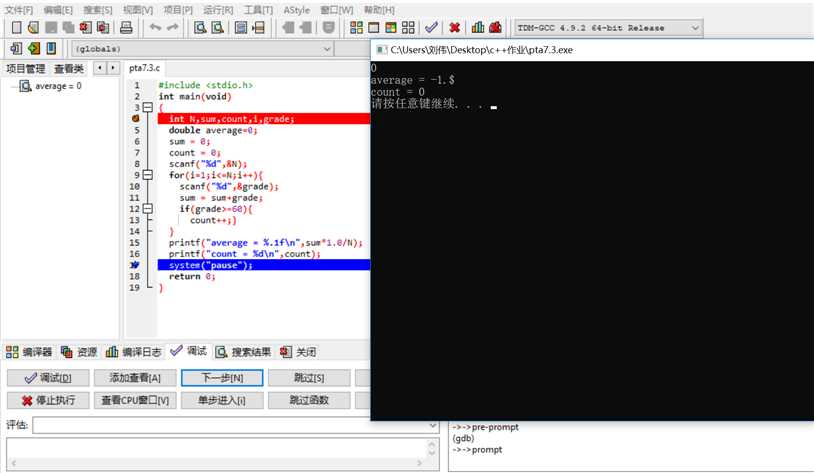The width and height of the screenshot is (814, 473).
Task: Collapse the fold box at line 12
Action: [147, 209]
